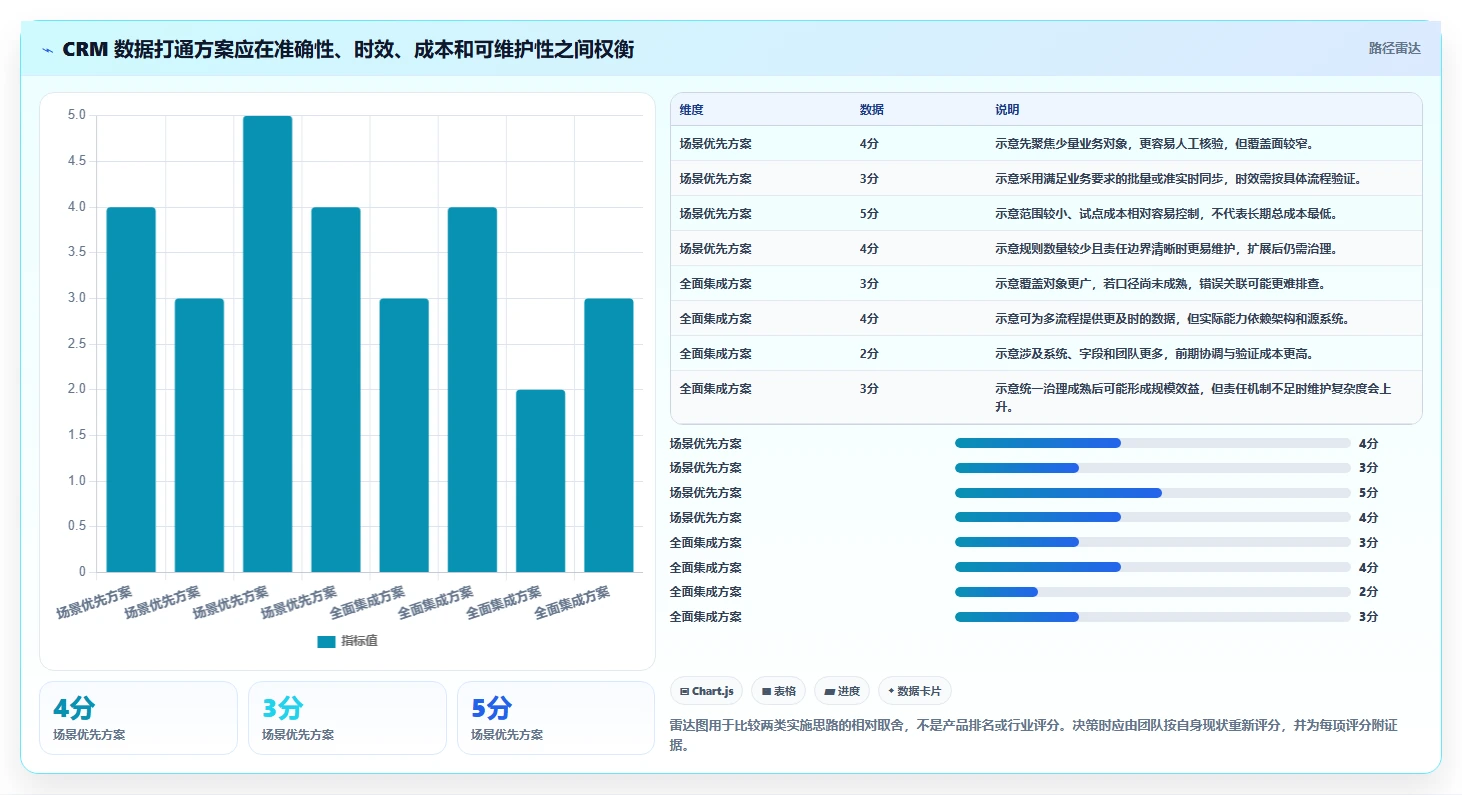
Task: Click the 全面集成方案 2分 progress bar
Action: pos(1152,592)
